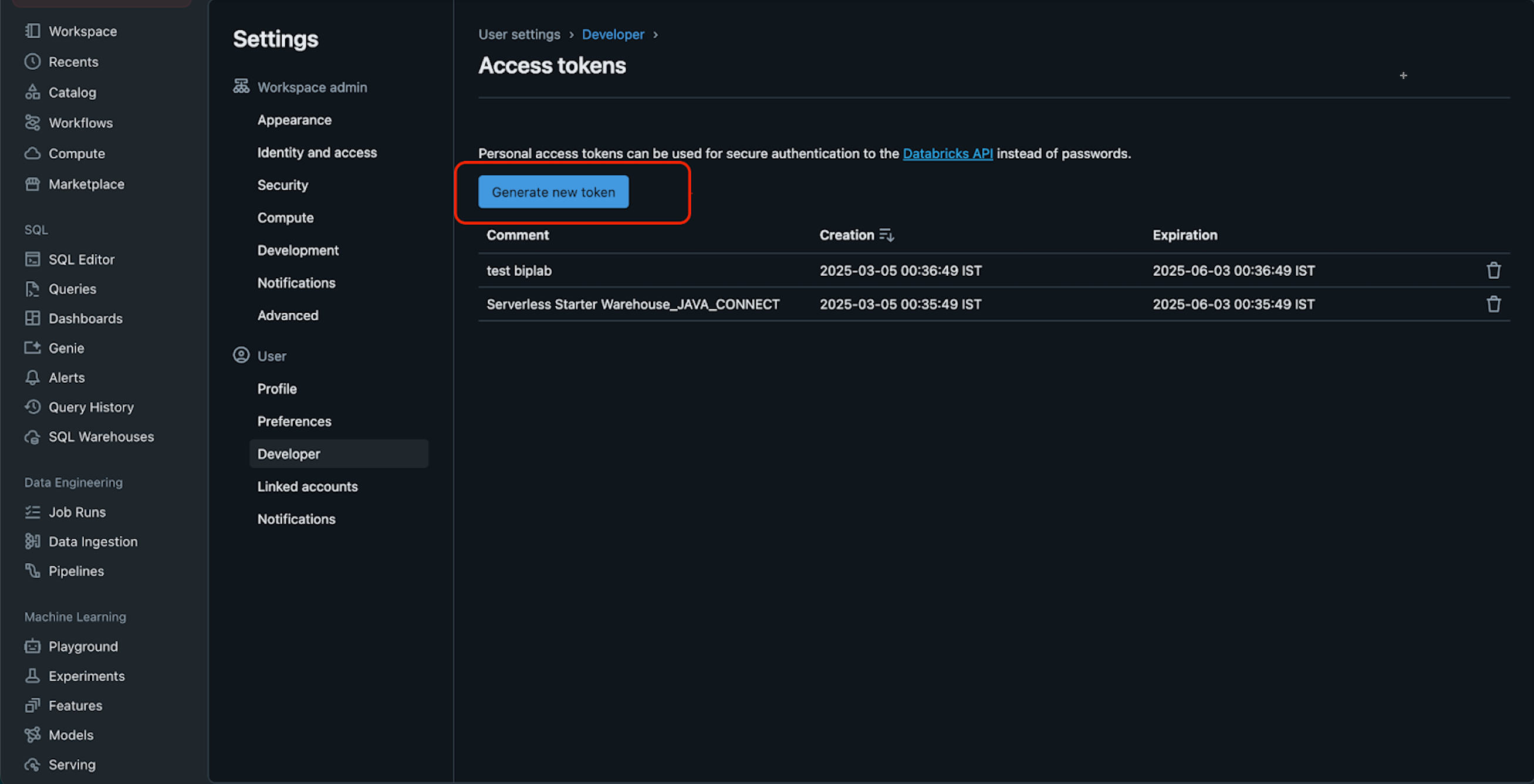
Task: Go back to User settings breadcrumb
Action: (519, 35)
